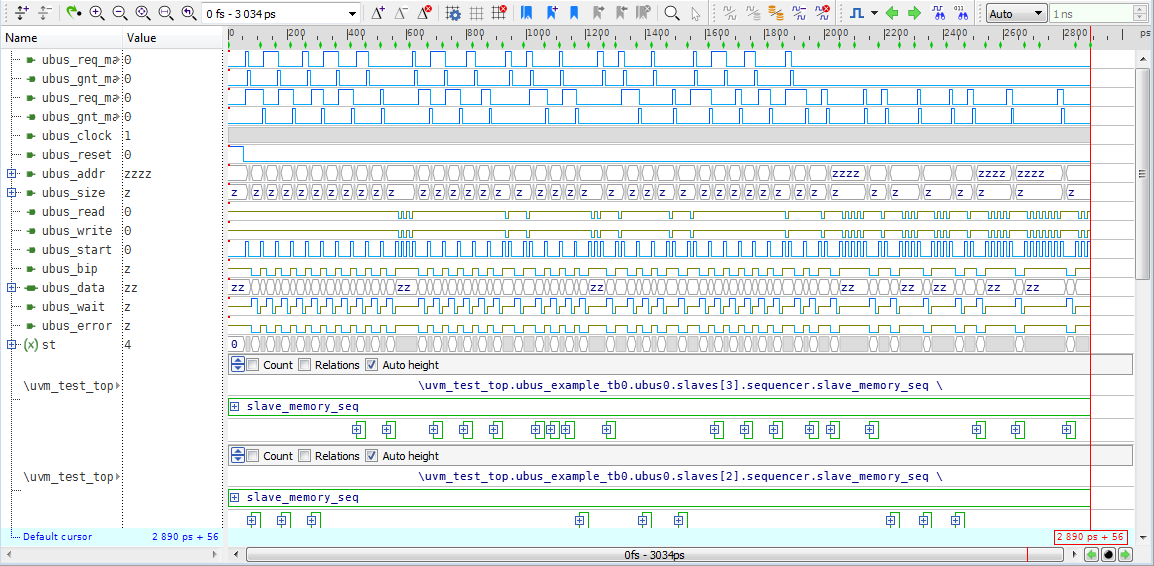Toggle Relations checkbox for slaves[2] stream
Image resolution: width=1154 pixels, height=566 pixels.
tap(305, 456)
